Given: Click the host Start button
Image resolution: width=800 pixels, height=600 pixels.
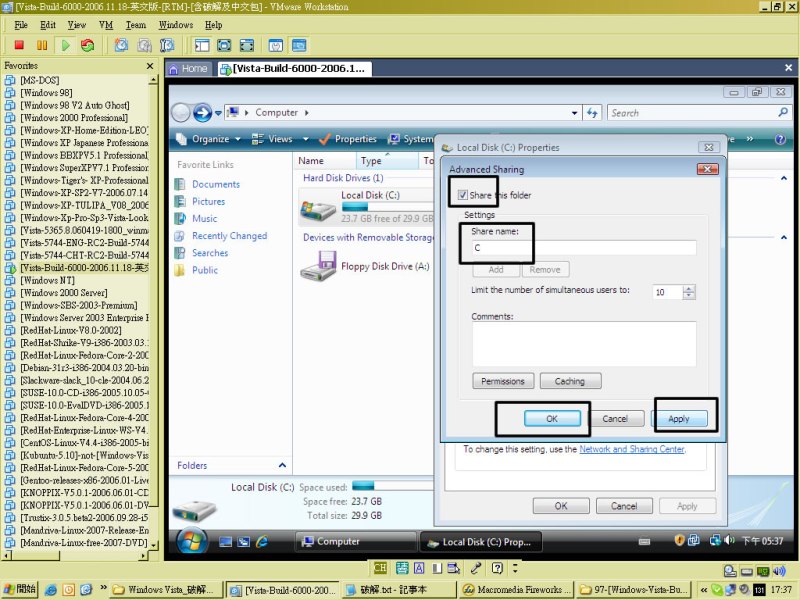Looking at the screenshot, I should (19, 590).
